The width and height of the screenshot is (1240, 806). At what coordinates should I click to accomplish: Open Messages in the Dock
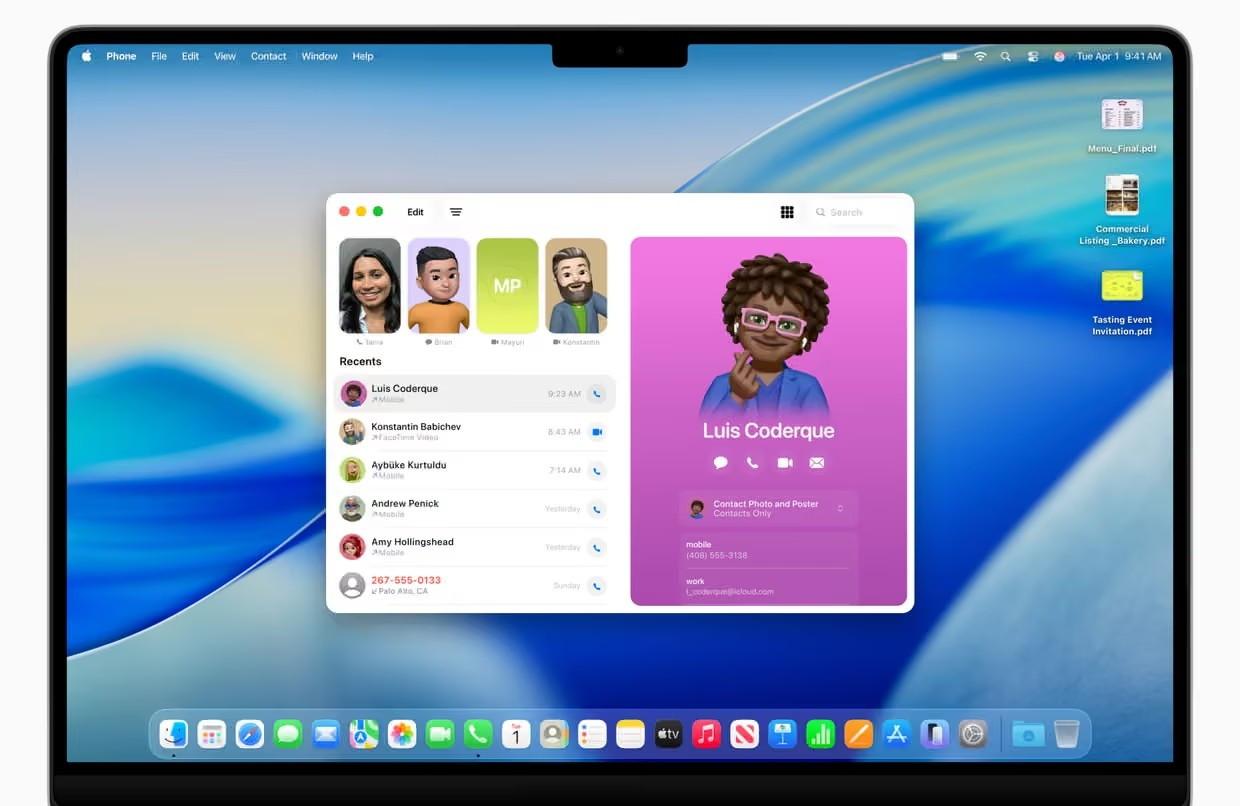pyautogui.click(x=288, y=734)
